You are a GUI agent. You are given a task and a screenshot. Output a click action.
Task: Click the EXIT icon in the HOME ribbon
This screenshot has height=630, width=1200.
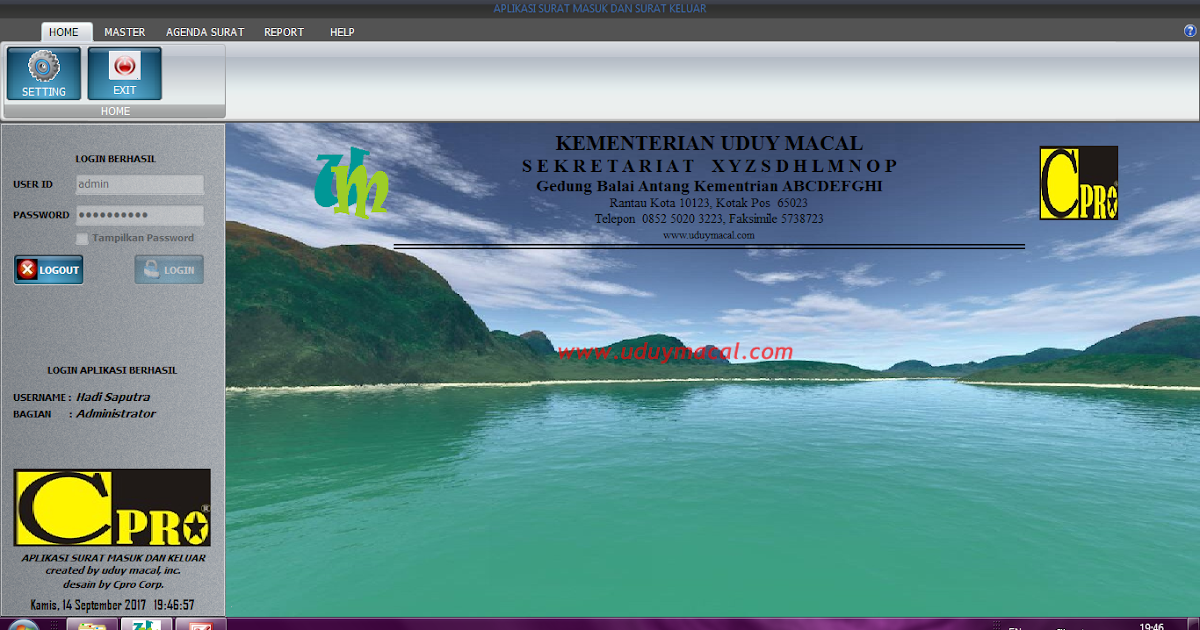[124, 66]
